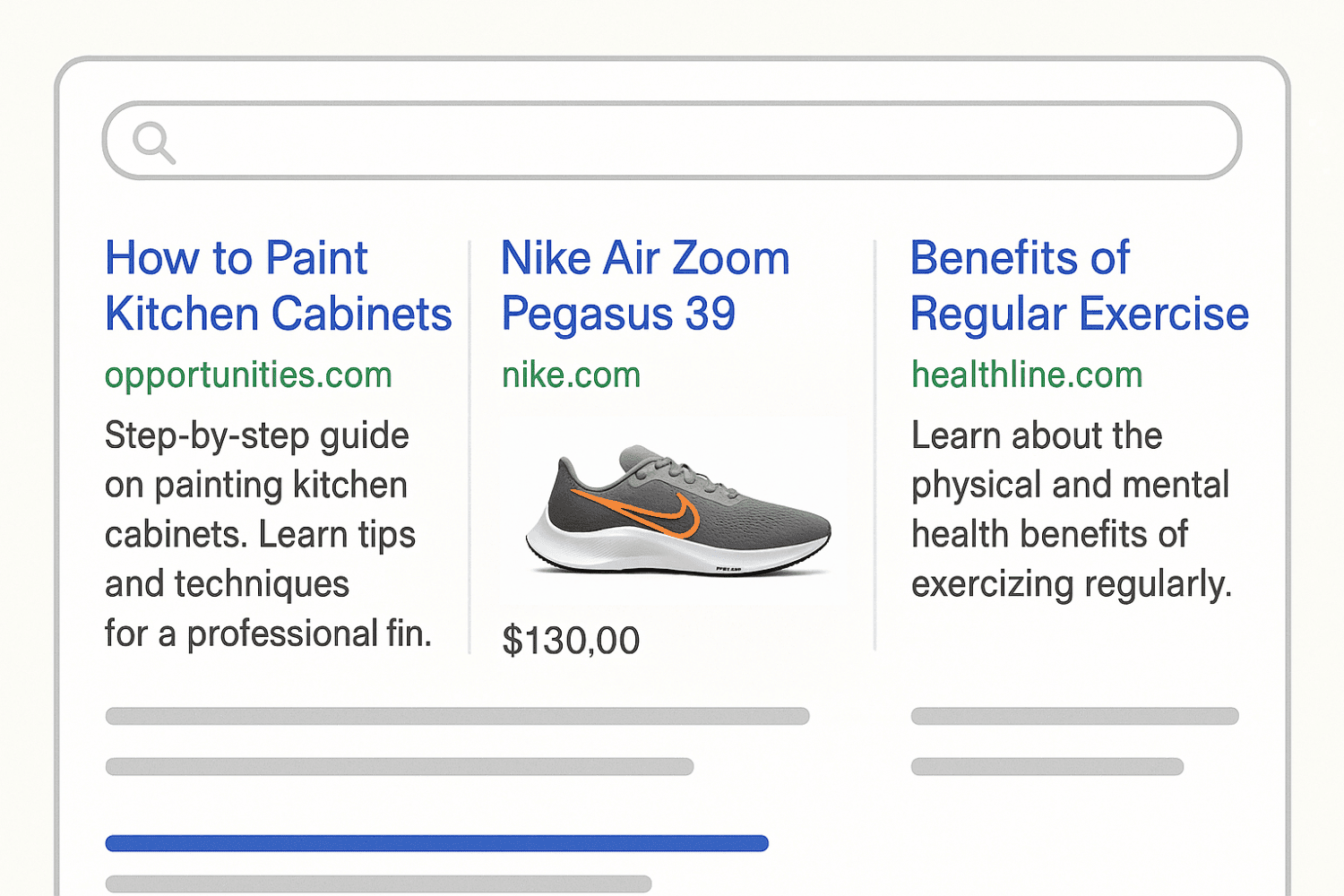The image size is (1344, 896).
Task: Visit the healthline.com URL
Action: click(x=1027, y=375)
